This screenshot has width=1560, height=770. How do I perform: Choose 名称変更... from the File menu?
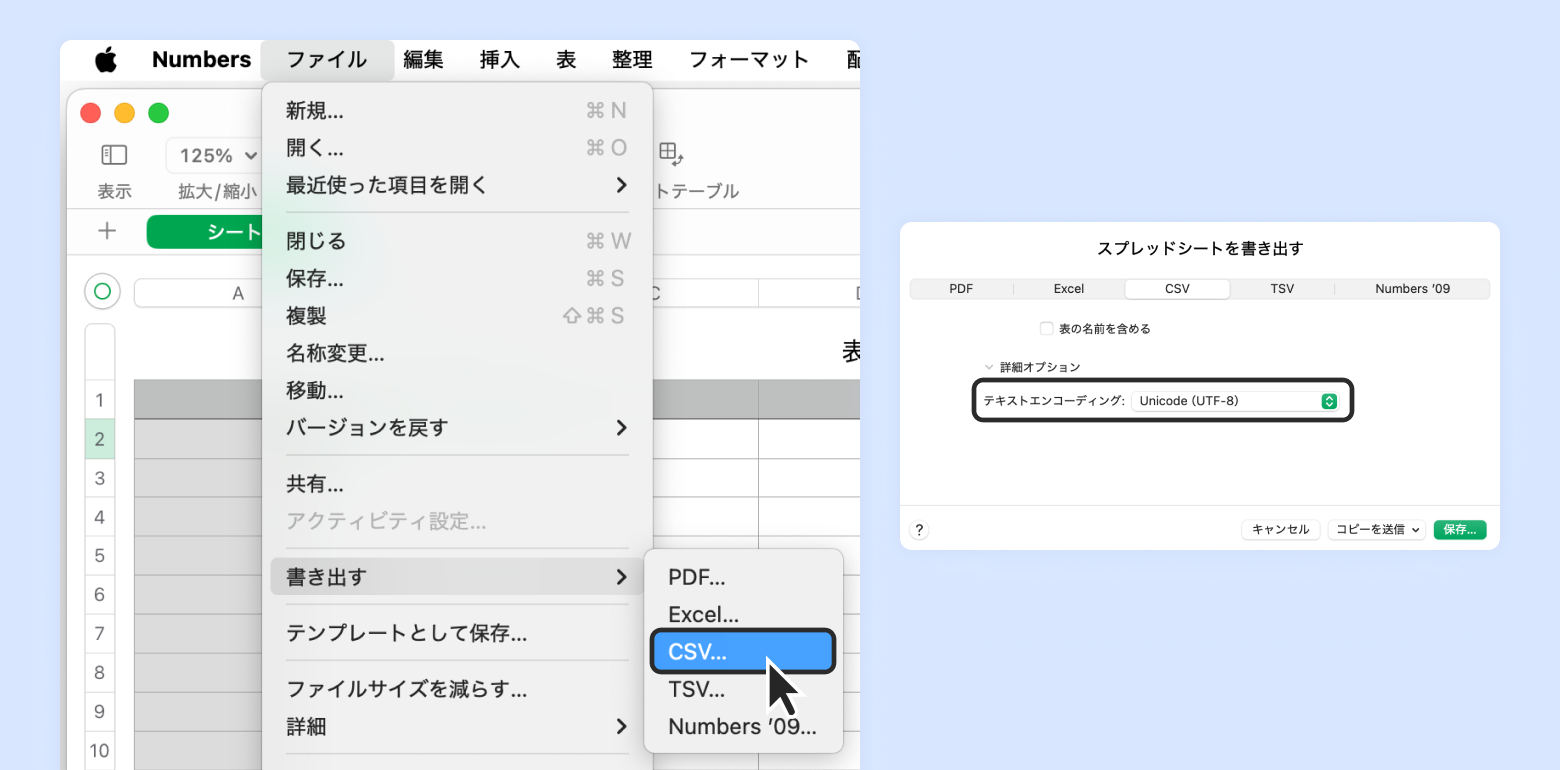pos(457,353)
